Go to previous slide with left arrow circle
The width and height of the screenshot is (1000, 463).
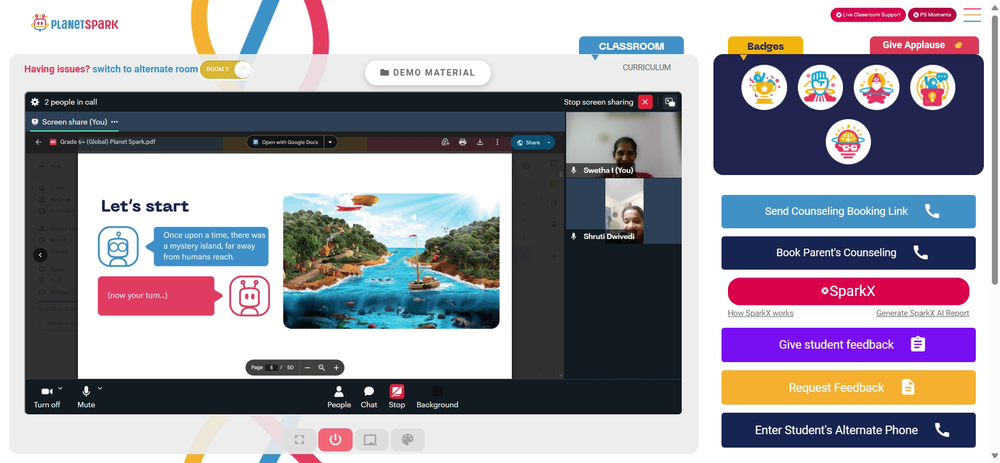40,255
